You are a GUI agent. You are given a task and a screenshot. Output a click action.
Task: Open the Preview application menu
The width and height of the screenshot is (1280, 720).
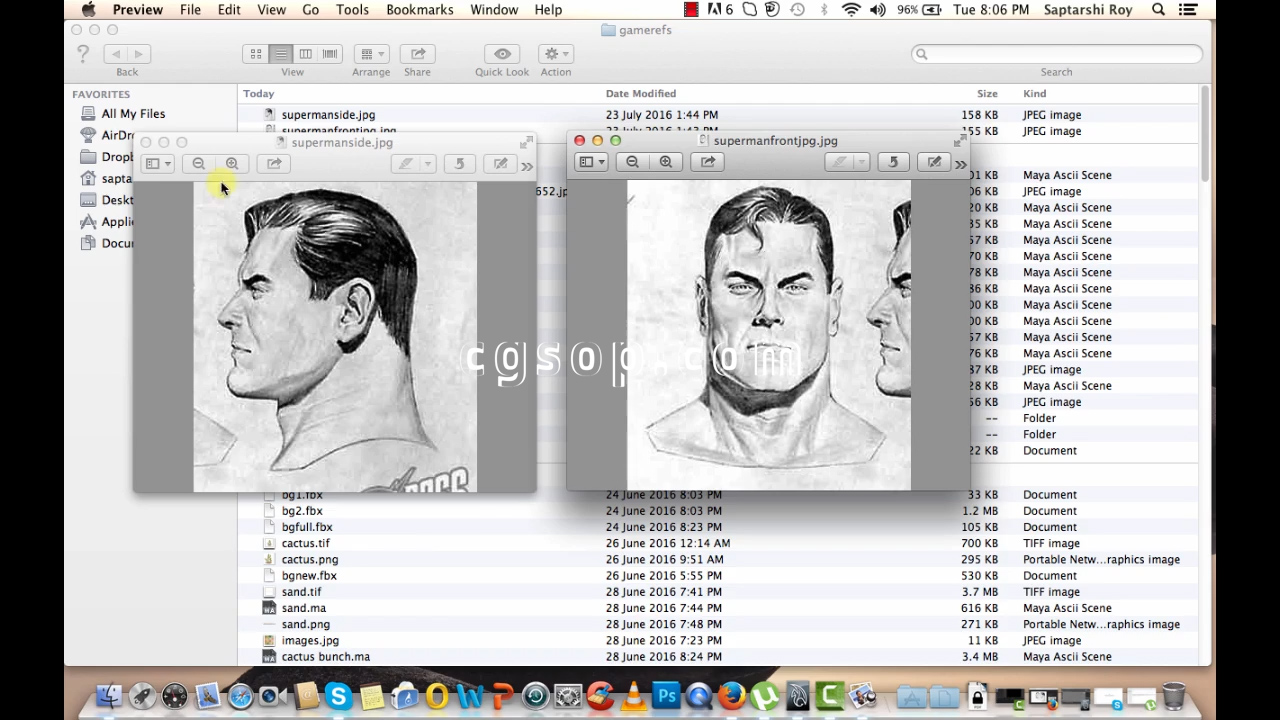(x=138, y=10)
